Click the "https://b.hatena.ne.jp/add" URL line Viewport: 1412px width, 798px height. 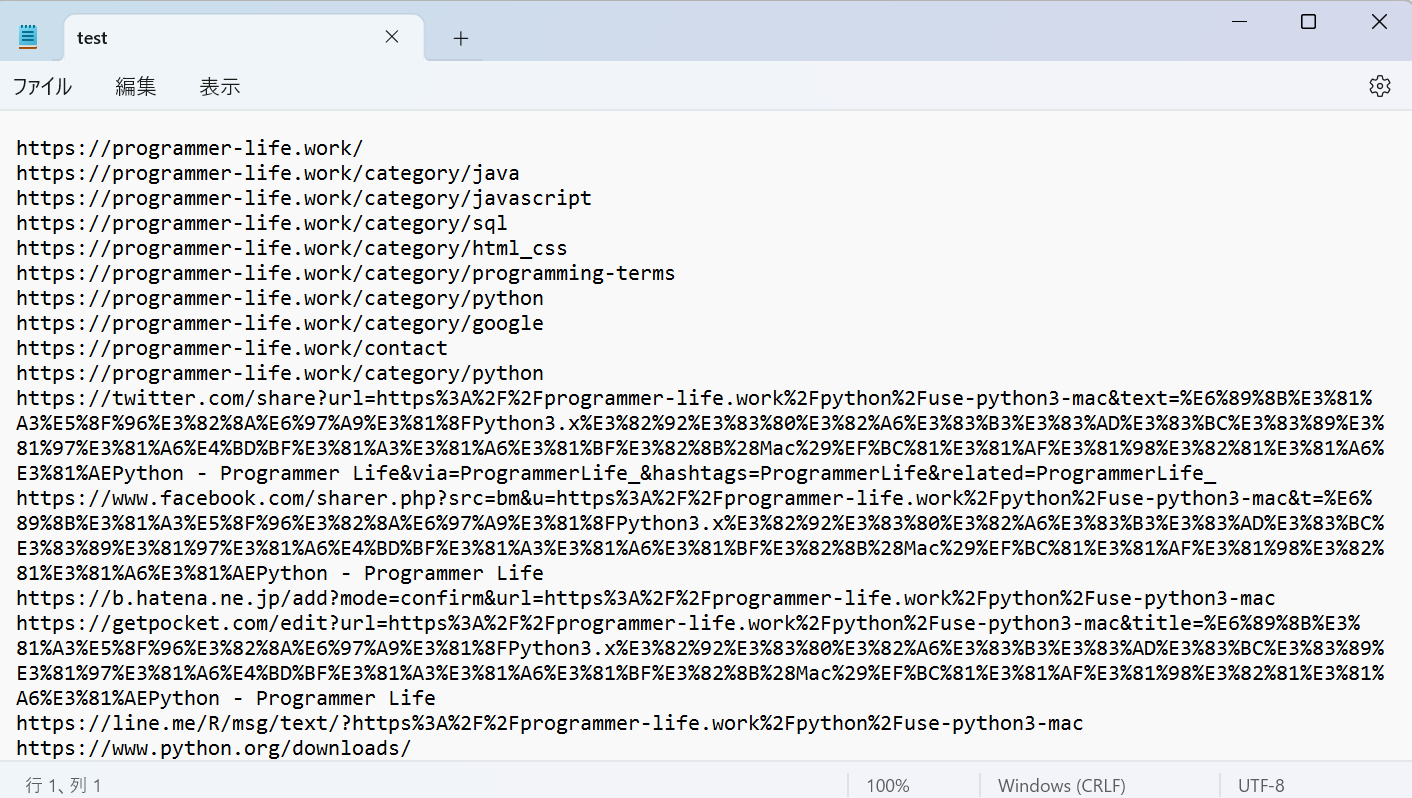click(646, 598)
